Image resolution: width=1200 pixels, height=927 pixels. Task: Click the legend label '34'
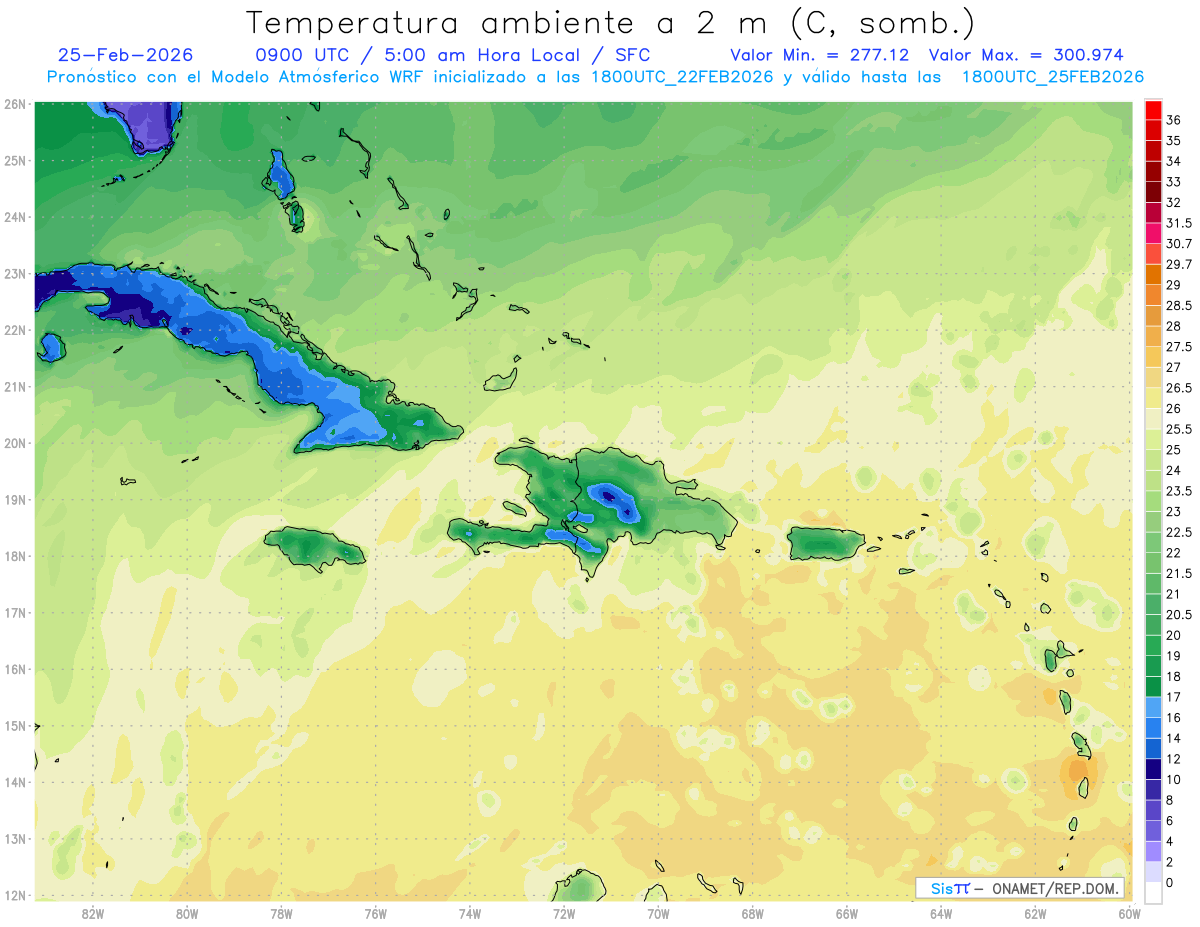point(1173,161)
